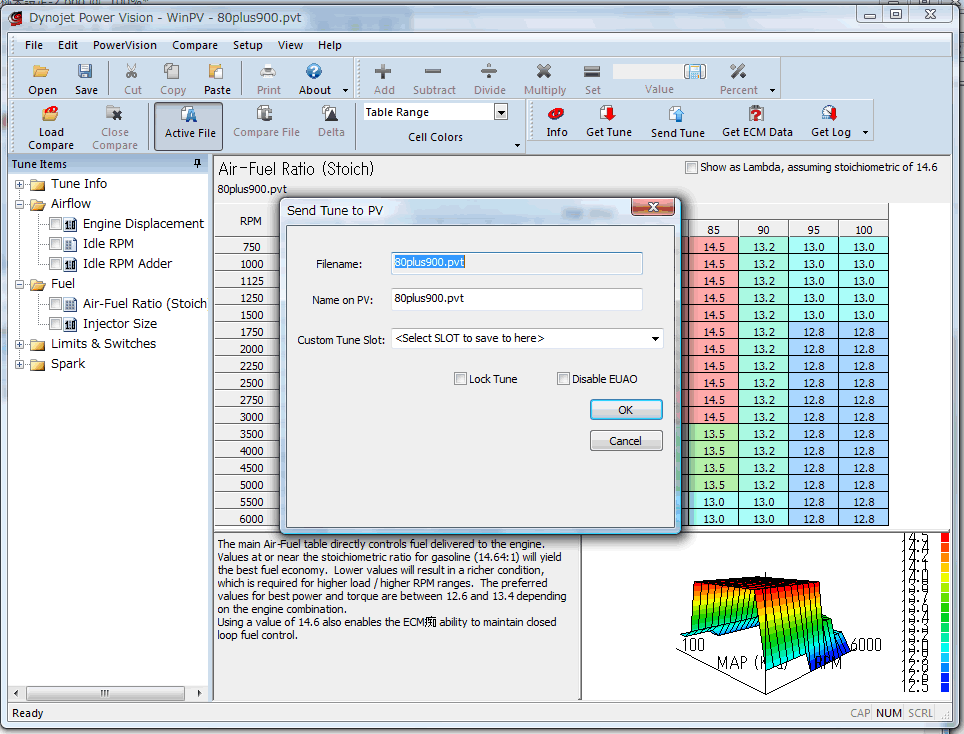Open the Edit menu
964x734 pixels.
68,45
